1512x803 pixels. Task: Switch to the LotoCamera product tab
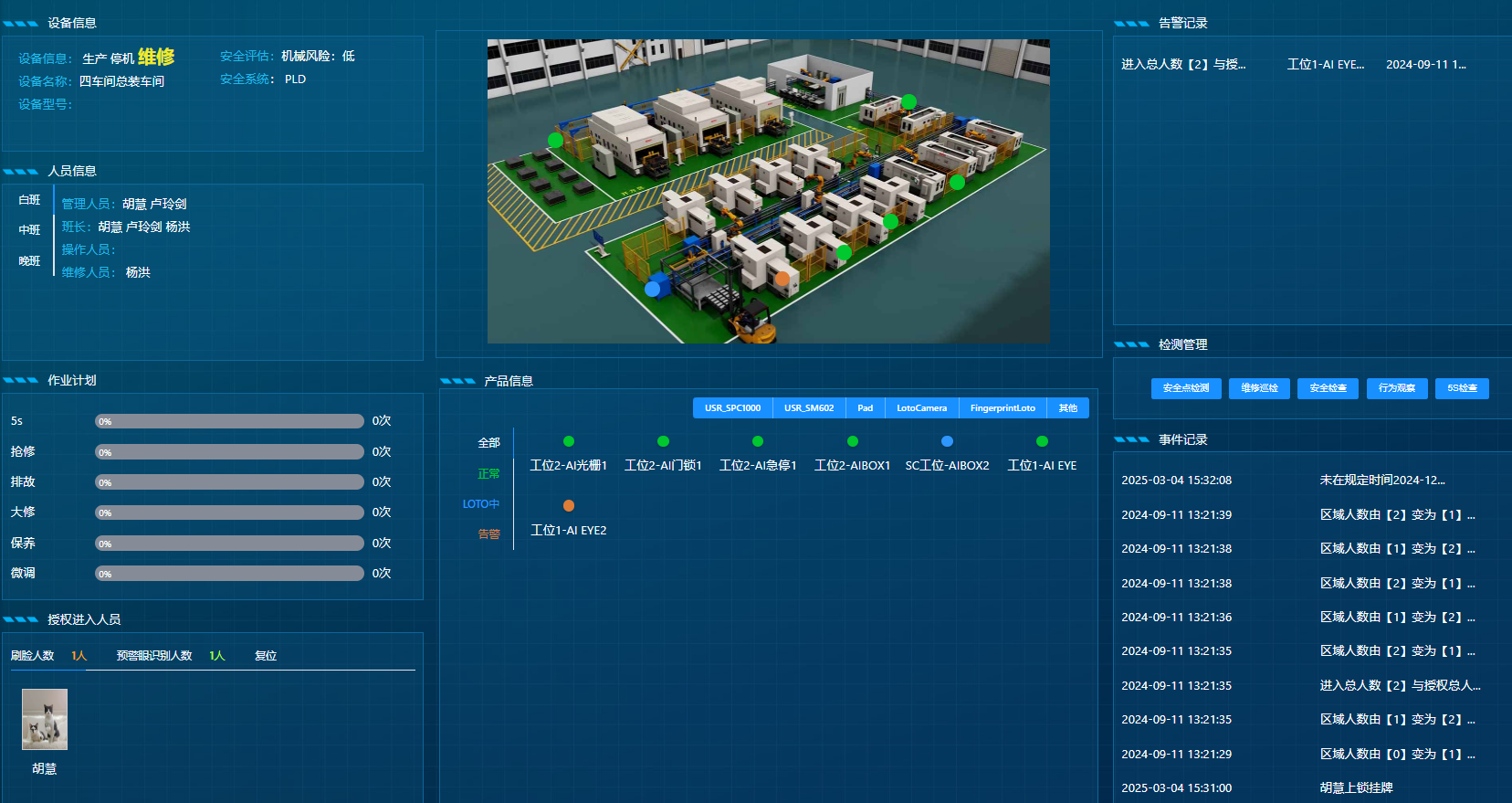[x=921, y=407]
